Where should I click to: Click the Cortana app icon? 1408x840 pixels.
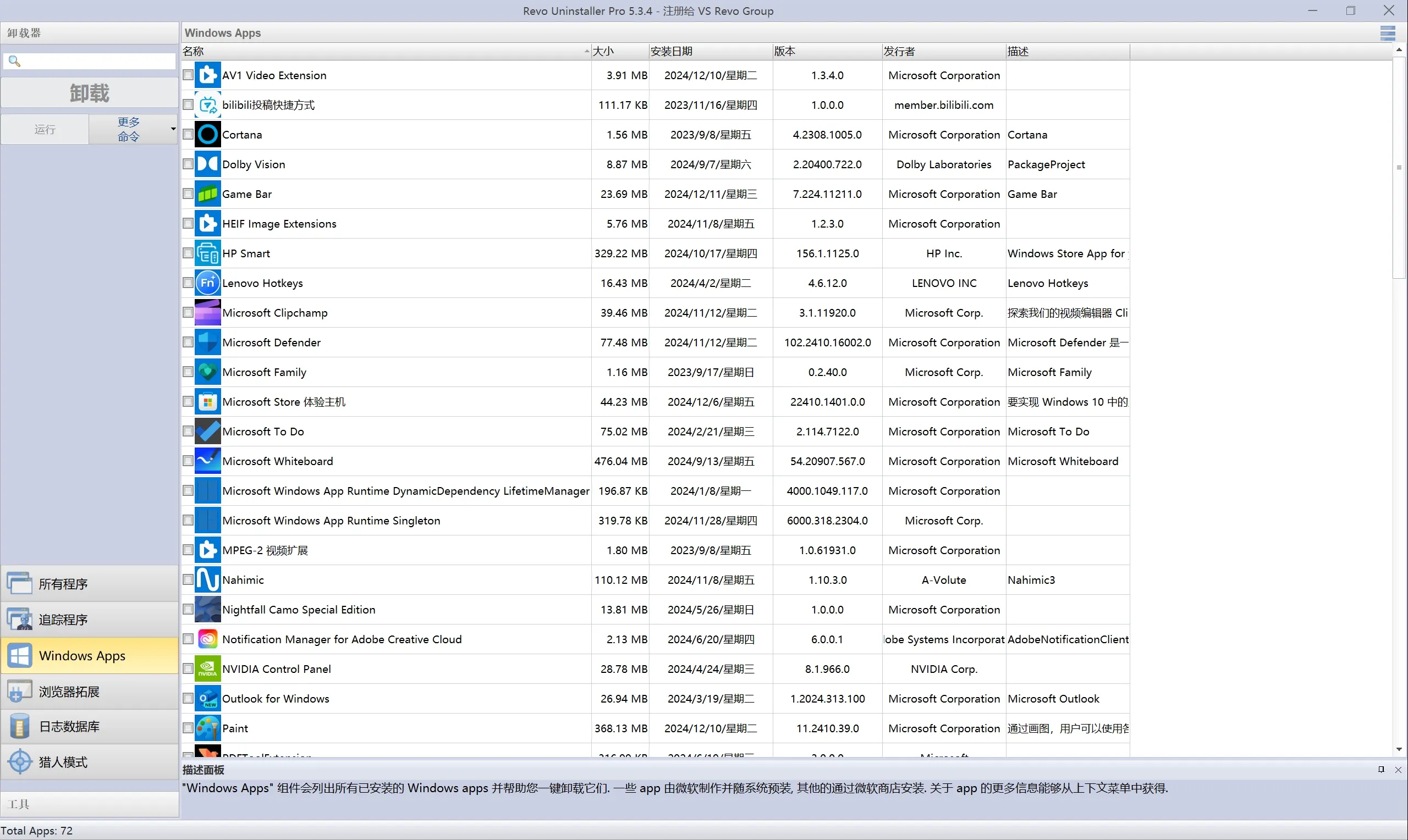(x=207, y=135)
